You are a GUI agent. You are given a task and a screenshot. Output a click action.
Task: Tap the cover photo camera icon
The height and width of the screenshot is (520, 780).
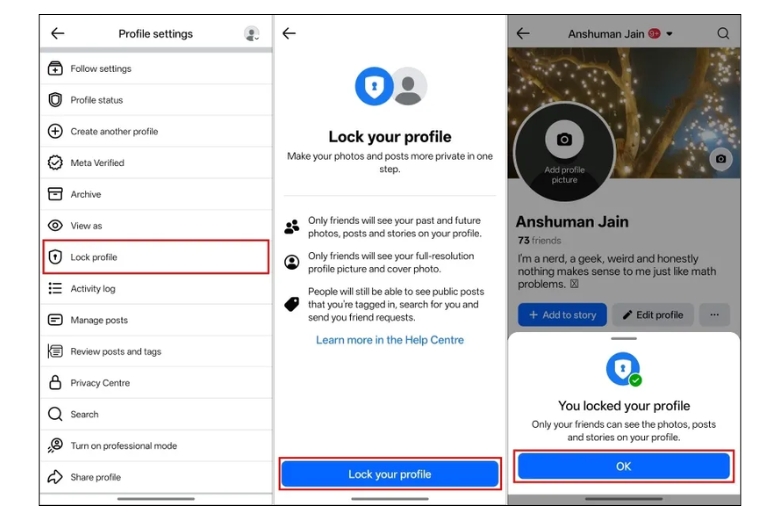(x=721, y=159)
